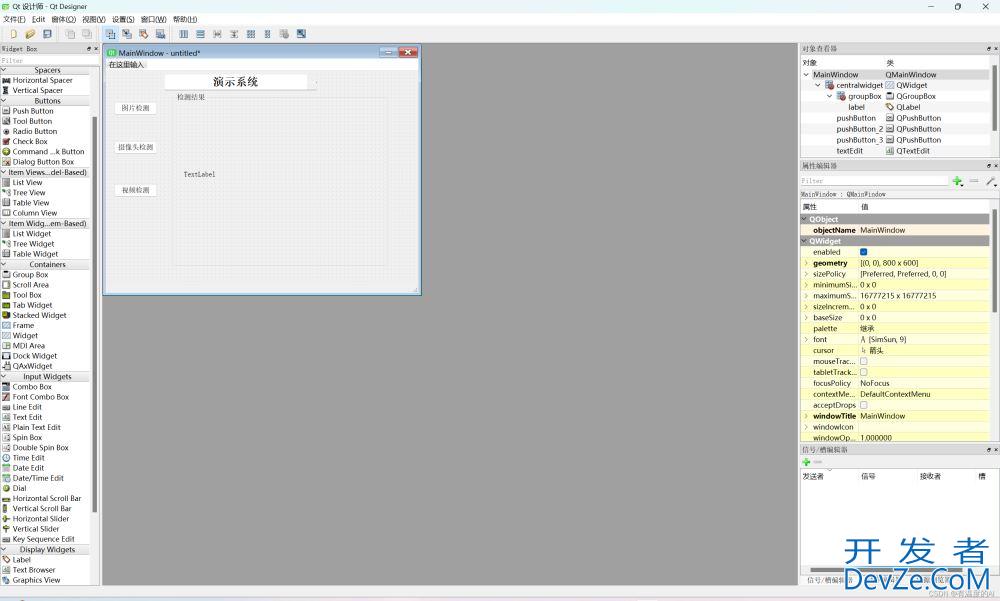The height and width of the screenshot is (601, 1000).
Task: Open the 设置(S) menu
Action: [123, 19]
